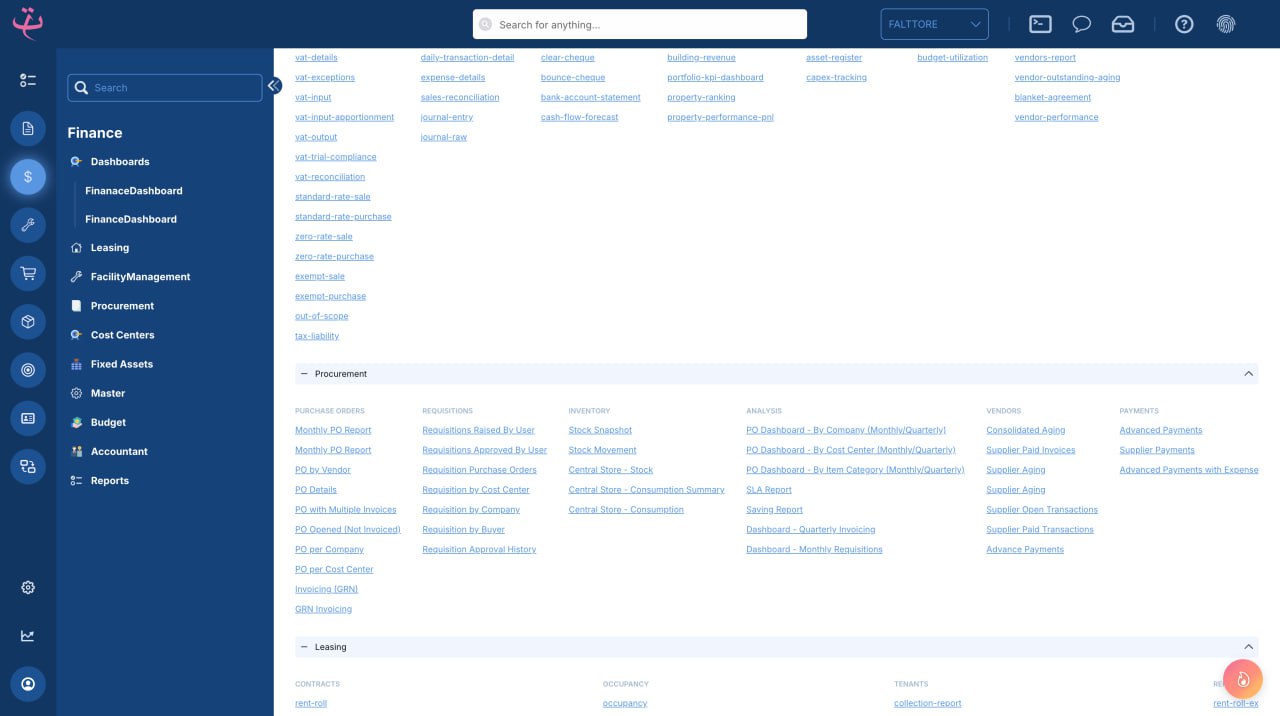Collapse the Procurement section minus toggle
The height and width of the screenshot is (716, 1280).
(304, 374)
